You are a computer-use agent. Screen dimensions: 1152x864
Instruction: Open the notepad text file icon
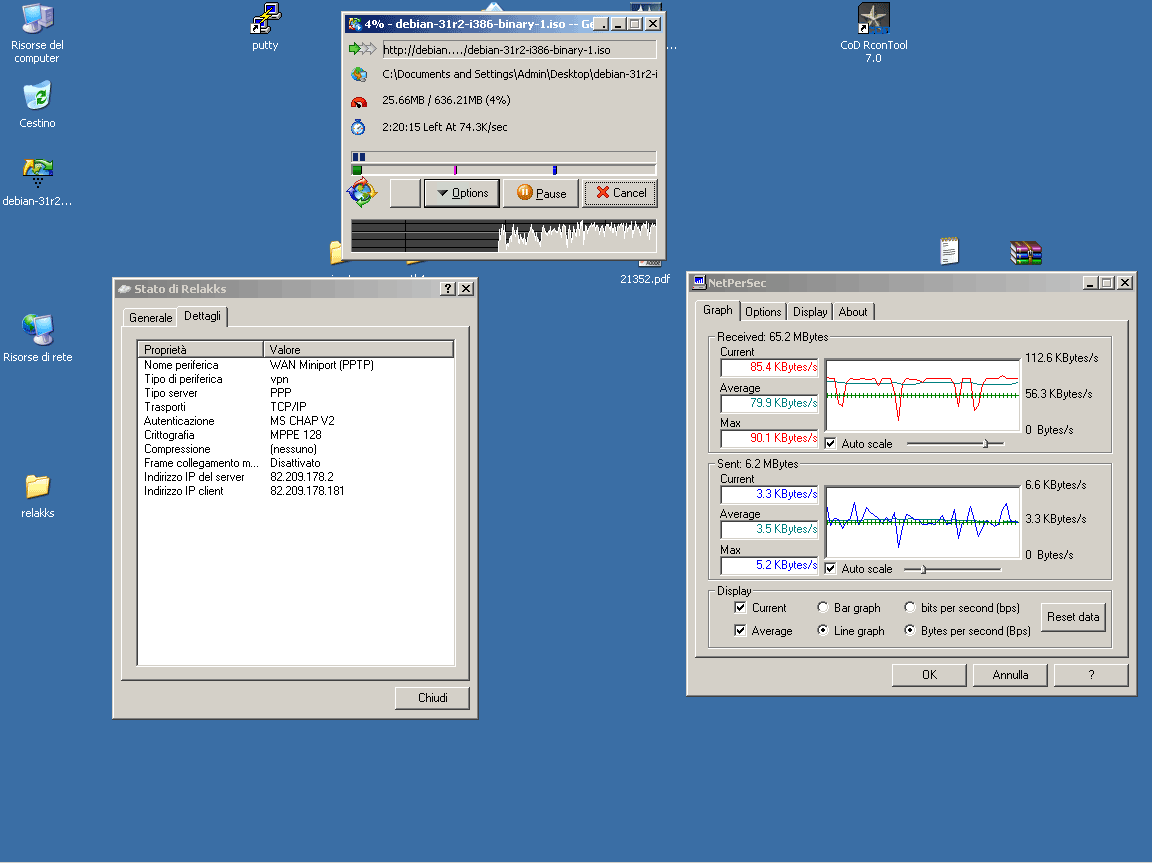(x=949, y=251)
